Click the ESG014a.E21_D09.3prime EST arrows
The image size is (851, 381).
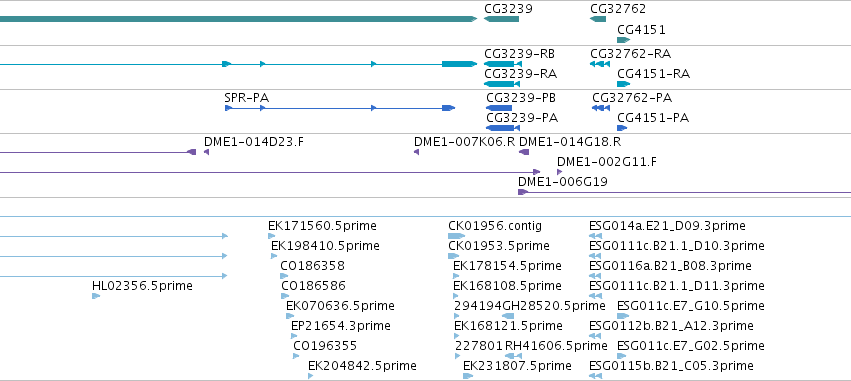pos(595,236)
